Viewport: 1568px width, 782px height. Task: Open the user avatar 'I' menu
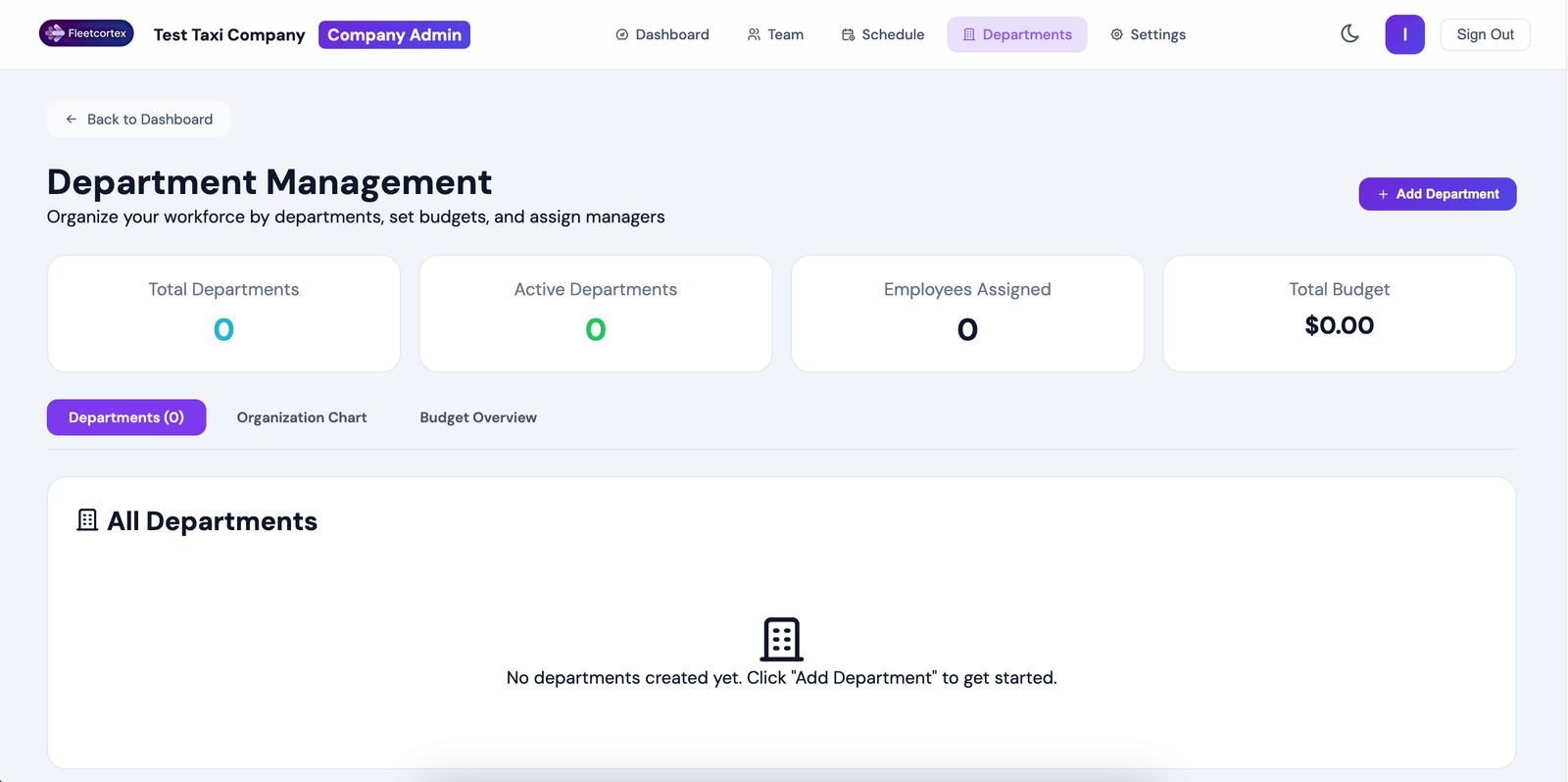tap(1404, 34)
